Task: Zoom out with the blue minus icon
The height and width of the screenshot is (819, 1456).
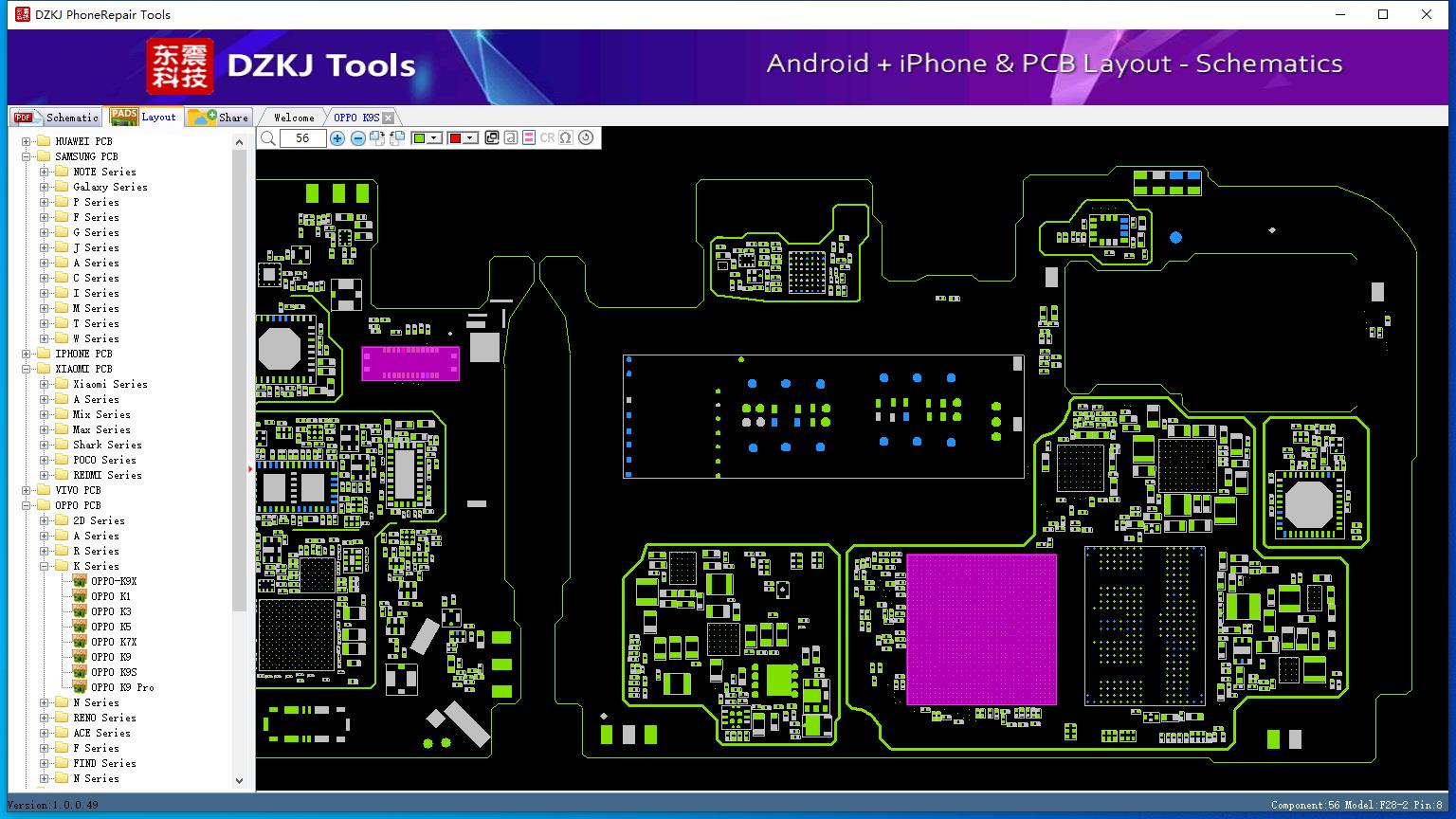Action: [x=358, y=138]
